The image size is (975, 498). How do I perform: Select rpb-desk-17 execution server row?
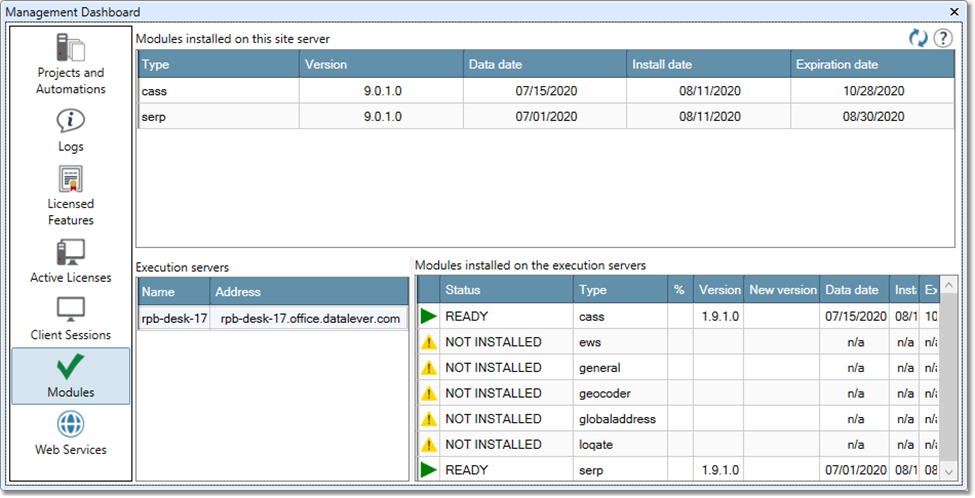(272, 319)
